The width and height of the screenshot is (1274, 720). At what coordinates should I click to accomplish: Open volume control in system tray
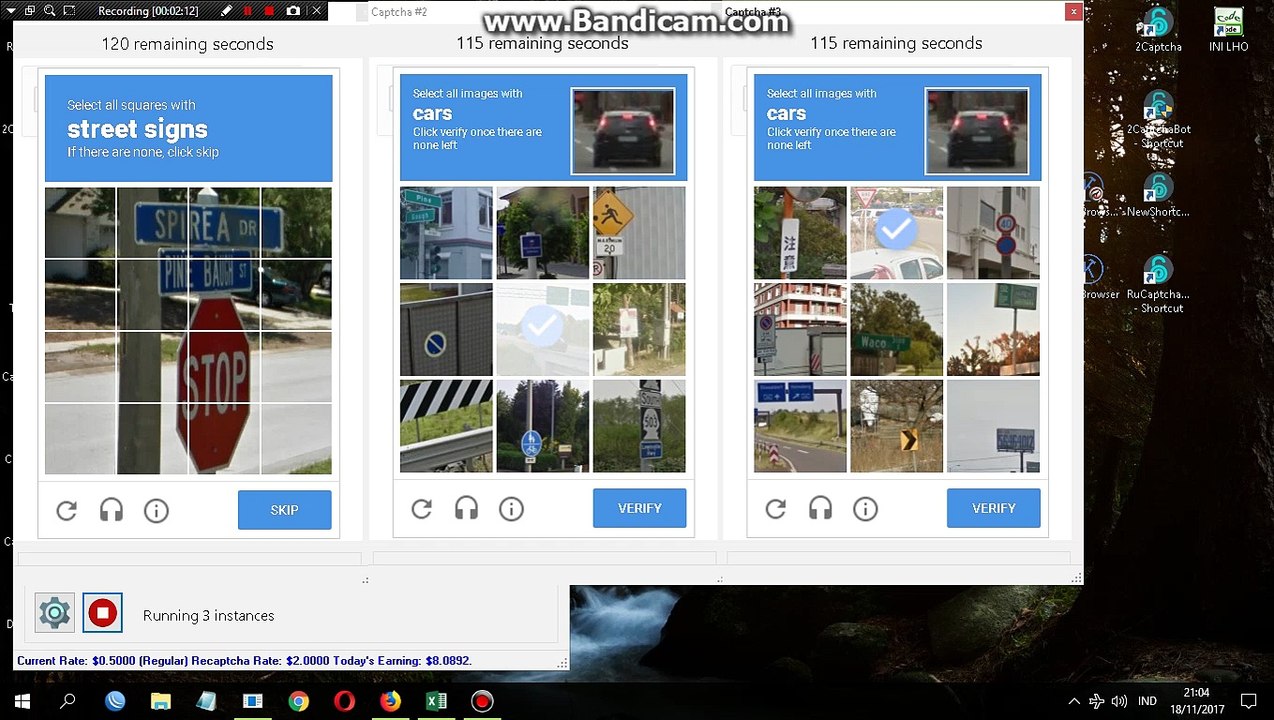pos(1119,701)
